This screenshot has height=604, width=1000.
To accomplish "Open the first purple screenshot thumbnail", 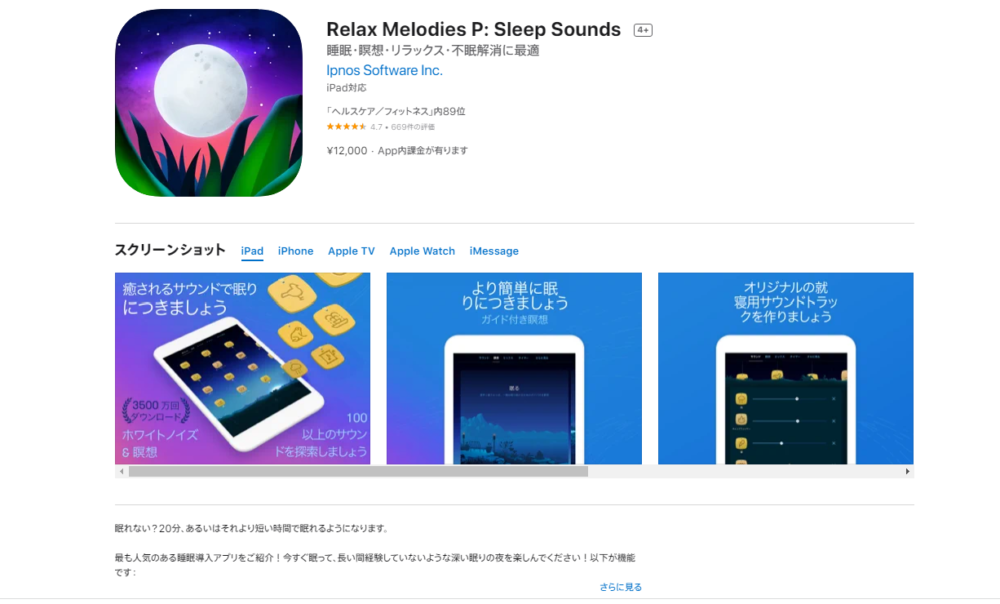I will 242,368.
